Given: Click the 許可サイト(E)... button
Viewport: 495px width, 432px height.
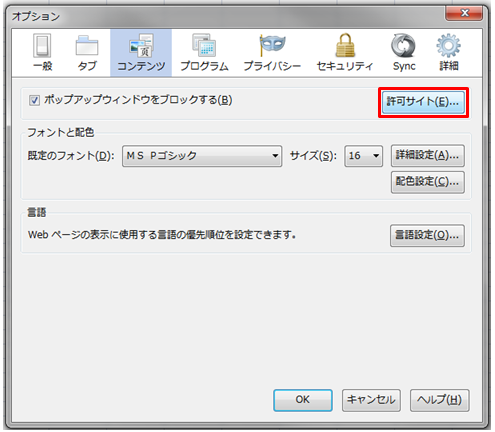Looking at the screenshot, I should coord(423,103).
